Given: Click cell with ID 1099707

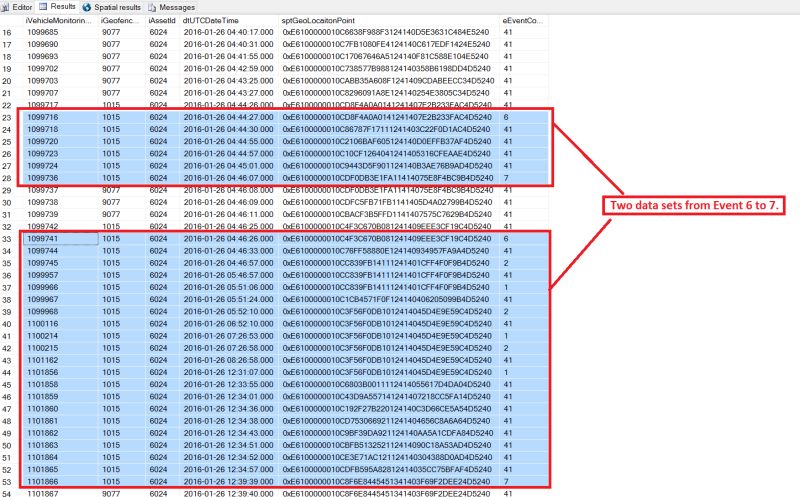Looking at the screenshot, I should (43, 93).
